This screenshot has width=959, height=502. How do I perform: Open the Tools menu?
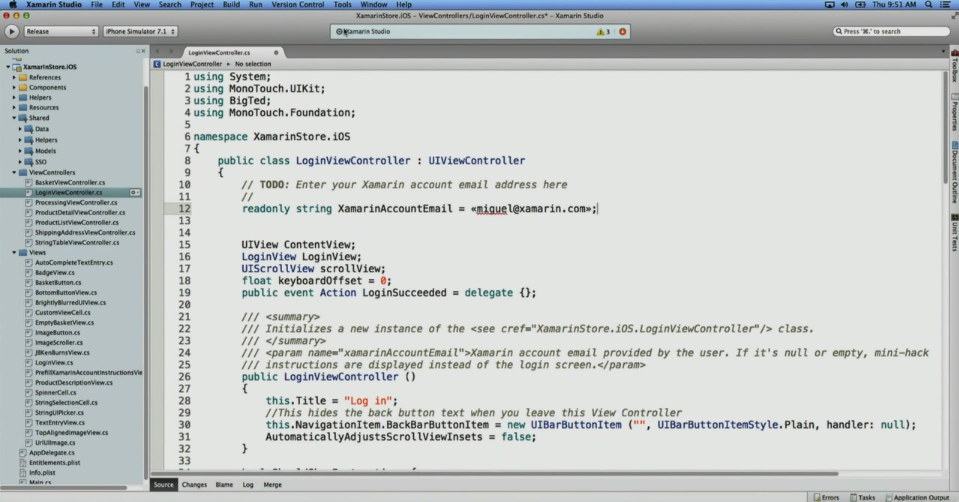point(342,4)
